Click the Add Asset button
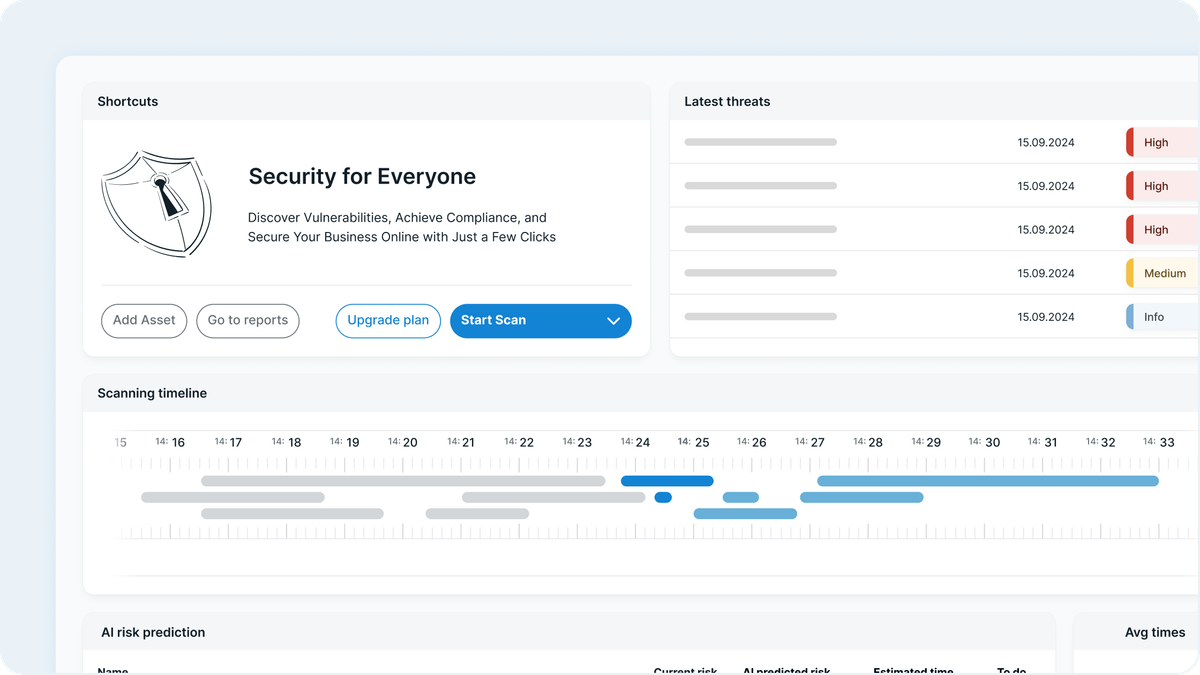Screen dimensions: 1200x675 144,321
